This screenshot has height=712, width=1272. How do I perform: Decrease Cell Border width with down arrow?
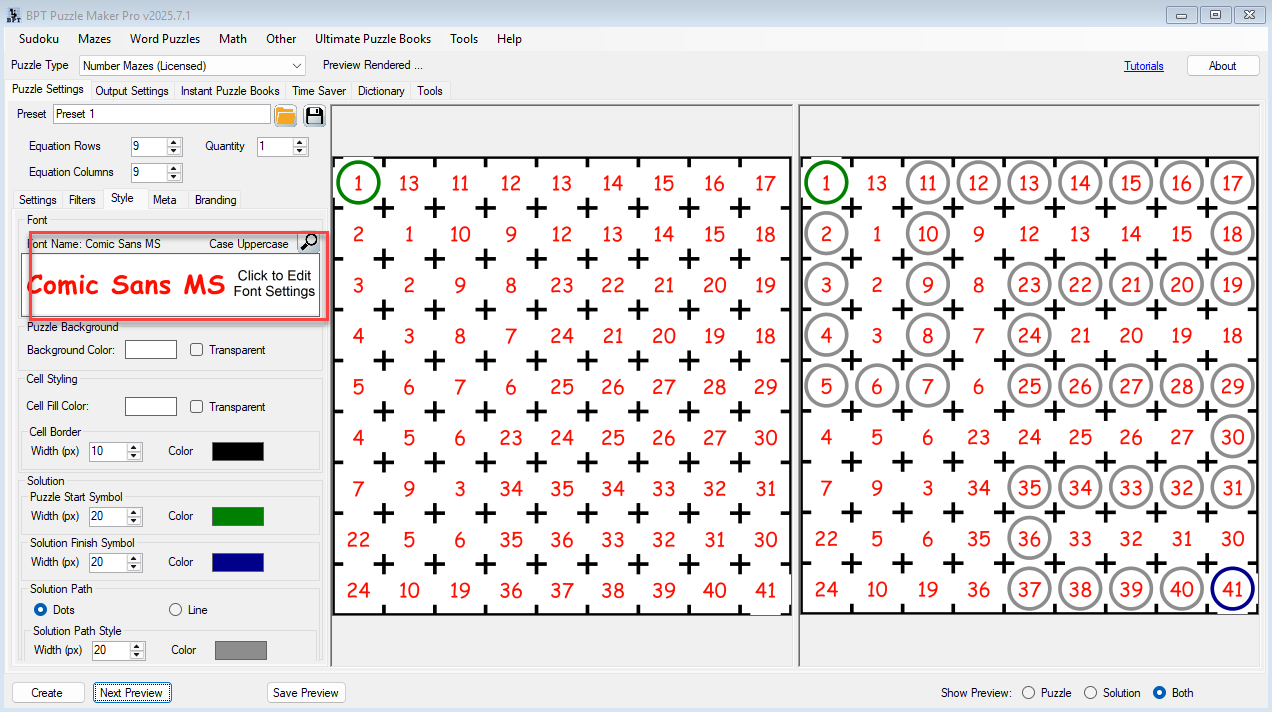(x=135, y=456)
